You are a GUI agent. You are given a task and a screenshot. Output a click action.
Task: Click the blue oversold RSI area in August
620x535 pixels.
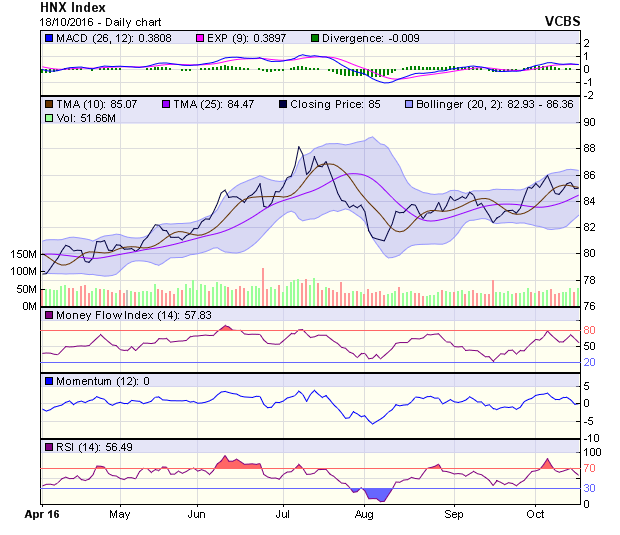click(377, 494)
